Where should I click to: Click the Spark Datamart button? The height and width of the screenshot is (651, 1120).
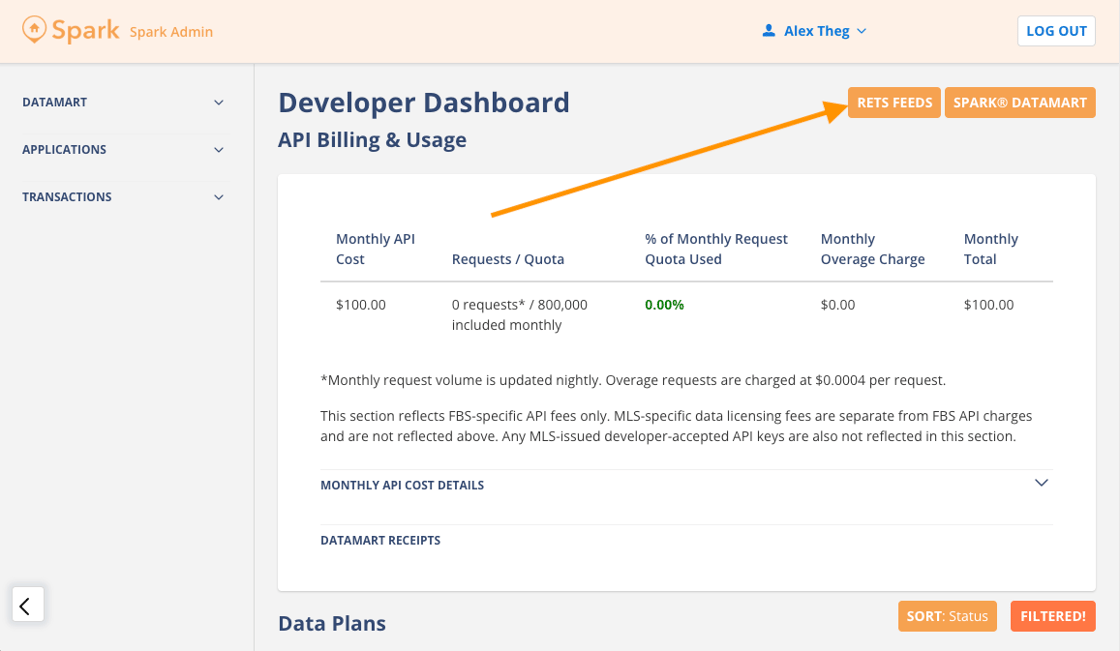click(x=1019, y=103)
